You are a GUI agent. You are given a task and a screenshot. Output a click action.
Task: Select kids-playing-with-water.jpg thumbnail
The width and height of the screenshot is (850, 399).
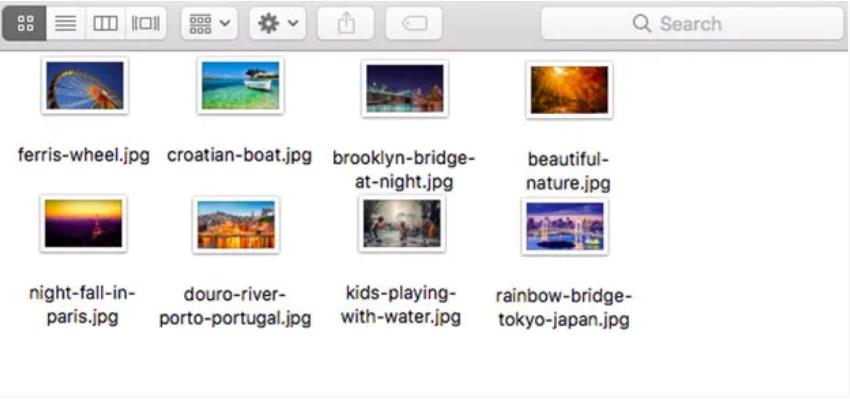coord(402,223)
